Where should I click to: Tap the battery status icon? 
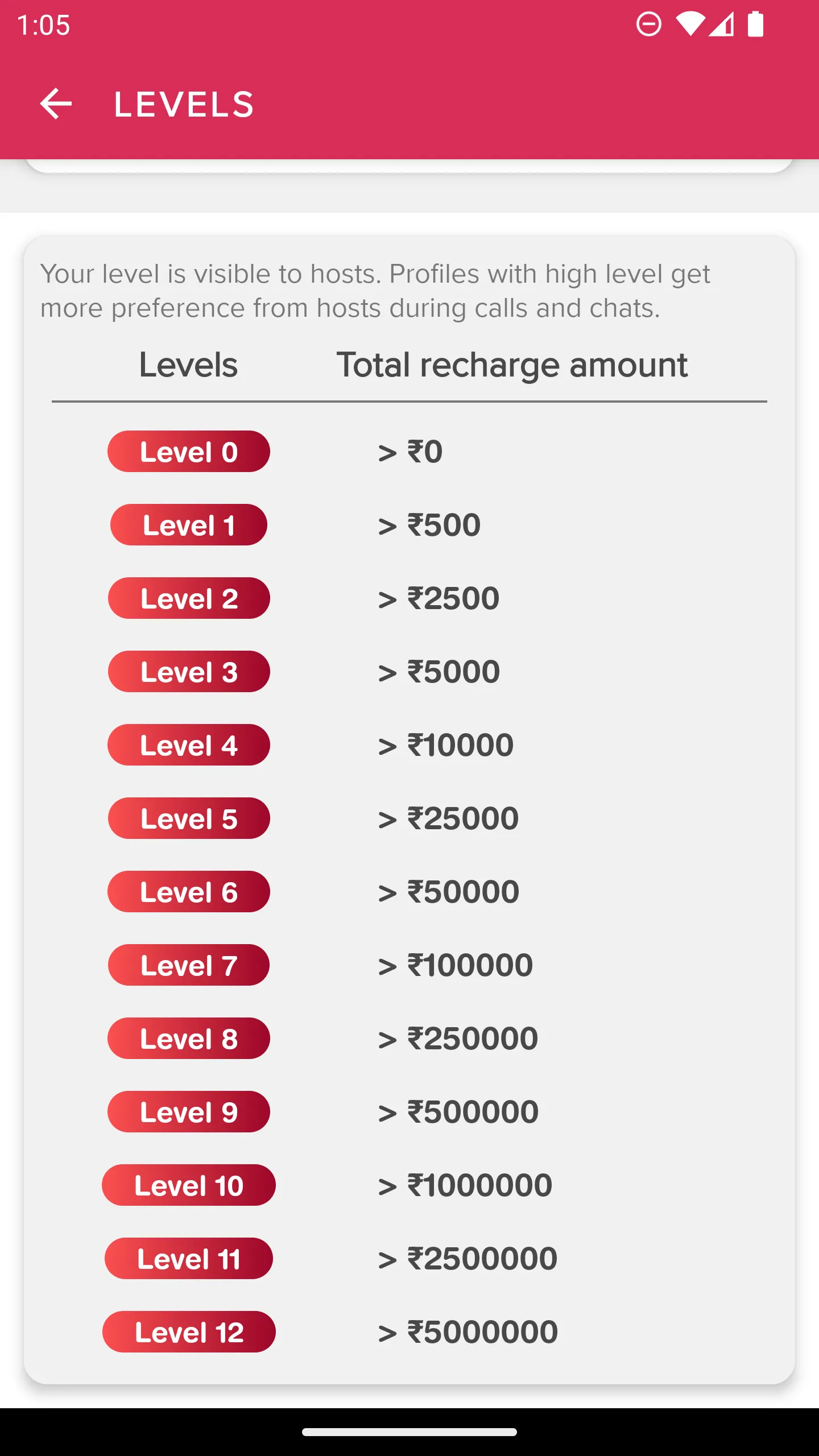click(x=755, y=24)
